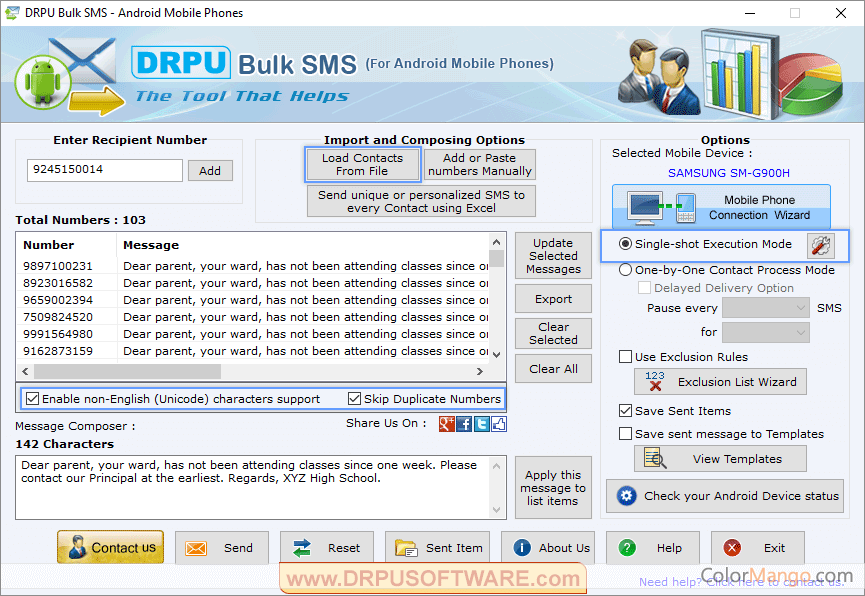Click composer scrollbar down arrow
The width and height of the screenshot is (865, 596).
click(x=496, y=509)
